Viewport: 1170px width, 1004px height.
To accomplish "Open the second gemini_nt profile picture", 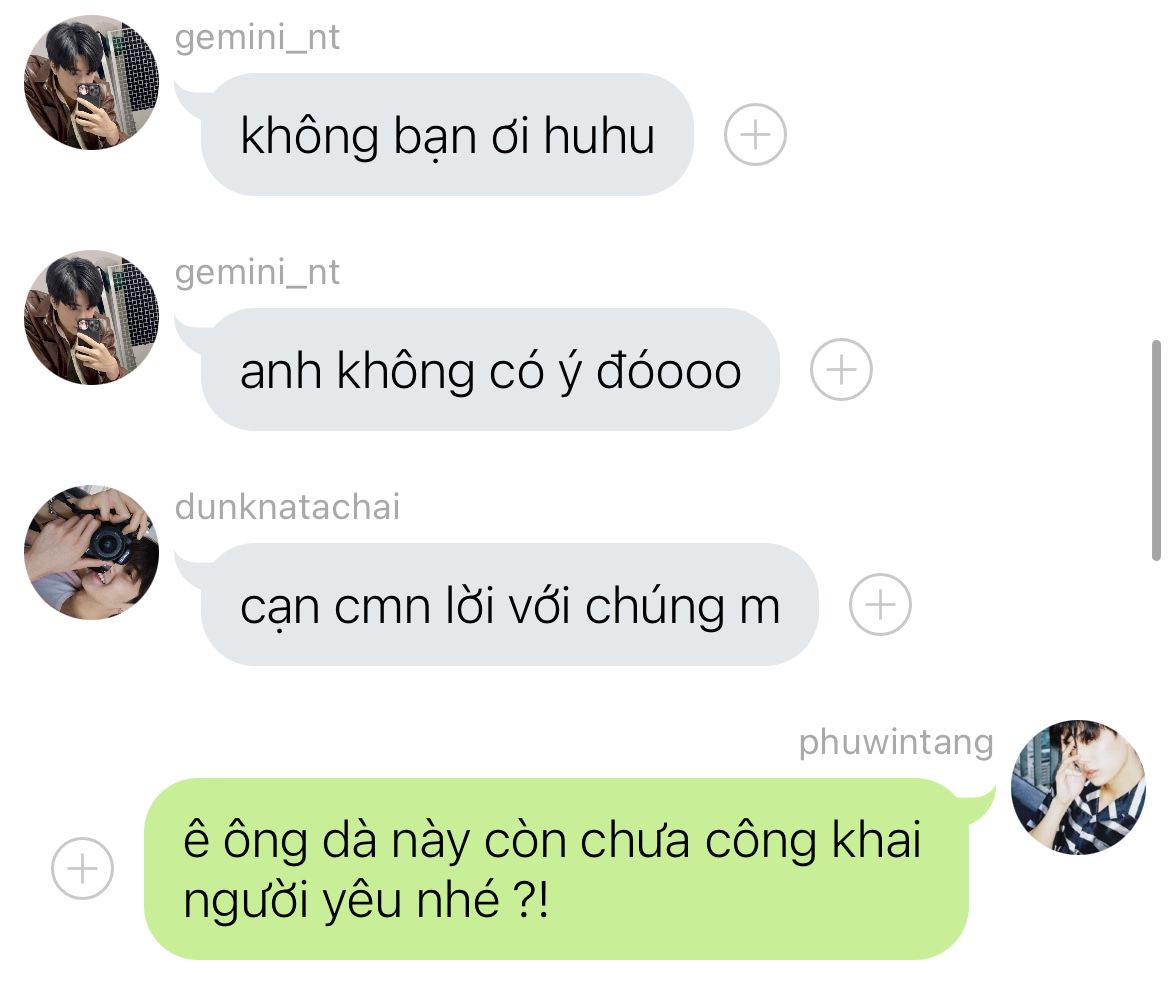I will (x=91, y=318).
